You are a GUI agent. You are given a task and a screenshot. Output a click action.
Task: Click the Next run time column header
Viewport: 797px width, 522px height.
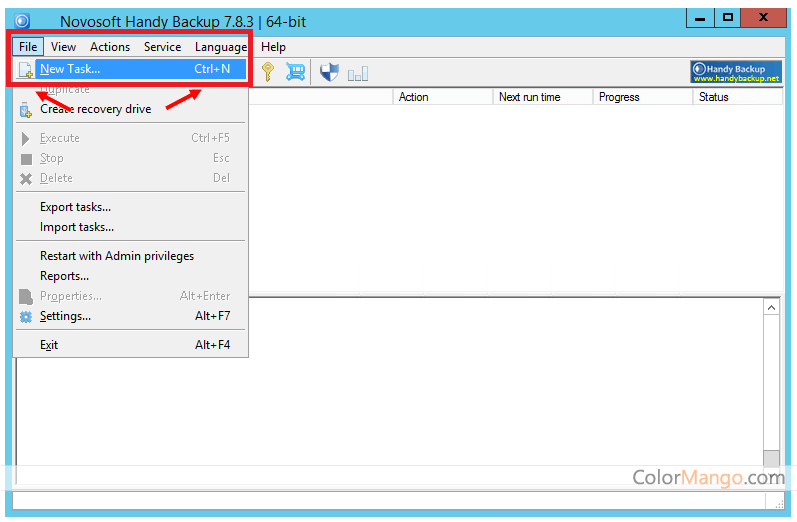point(529,97)
